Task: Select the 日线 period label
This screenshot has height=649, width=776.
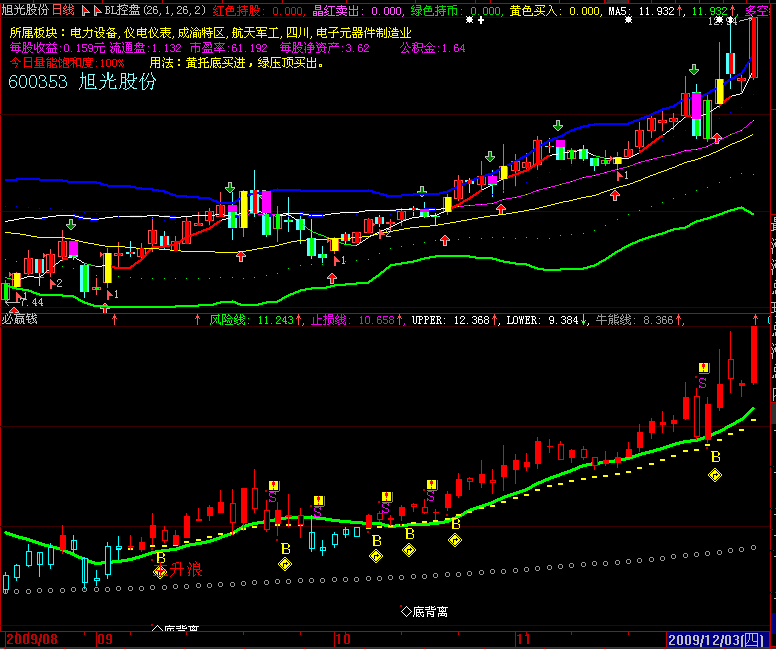Action: point(63,10)
